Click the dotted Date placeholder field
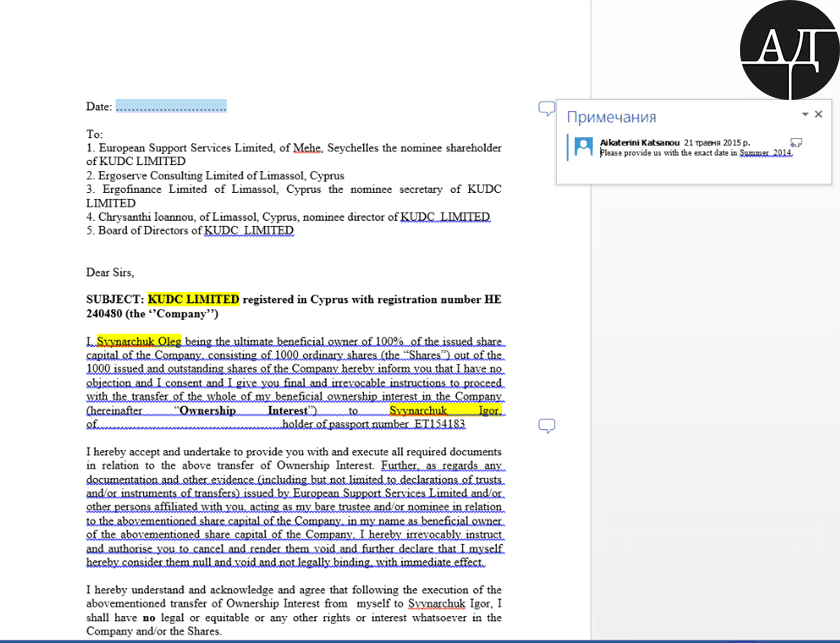Viewport: 840px width, 643px height. click(x=171, y=106)
